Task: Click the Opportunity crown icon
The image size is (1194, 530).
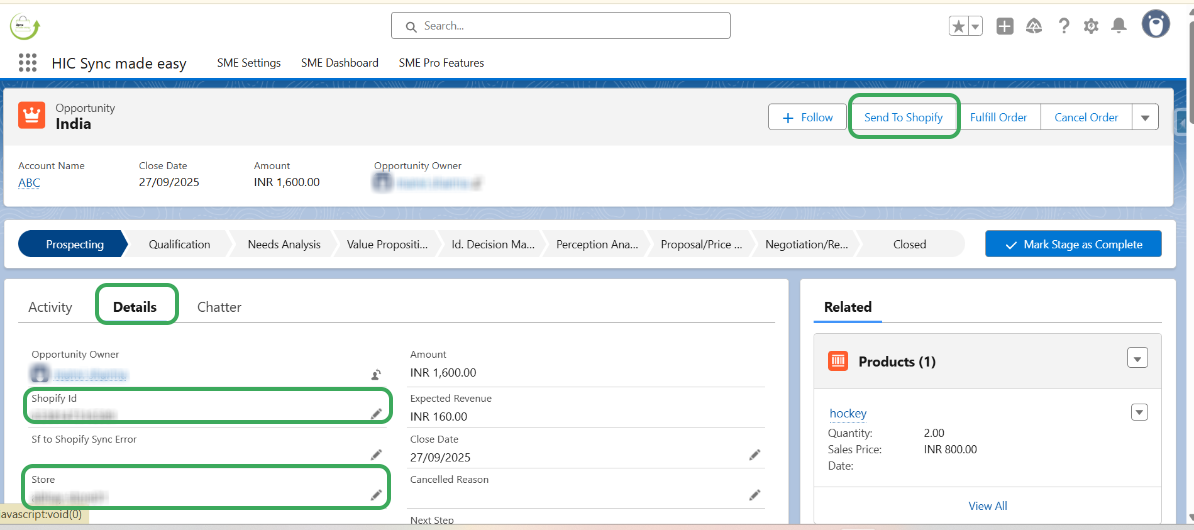Action: [x=32, y=116]
